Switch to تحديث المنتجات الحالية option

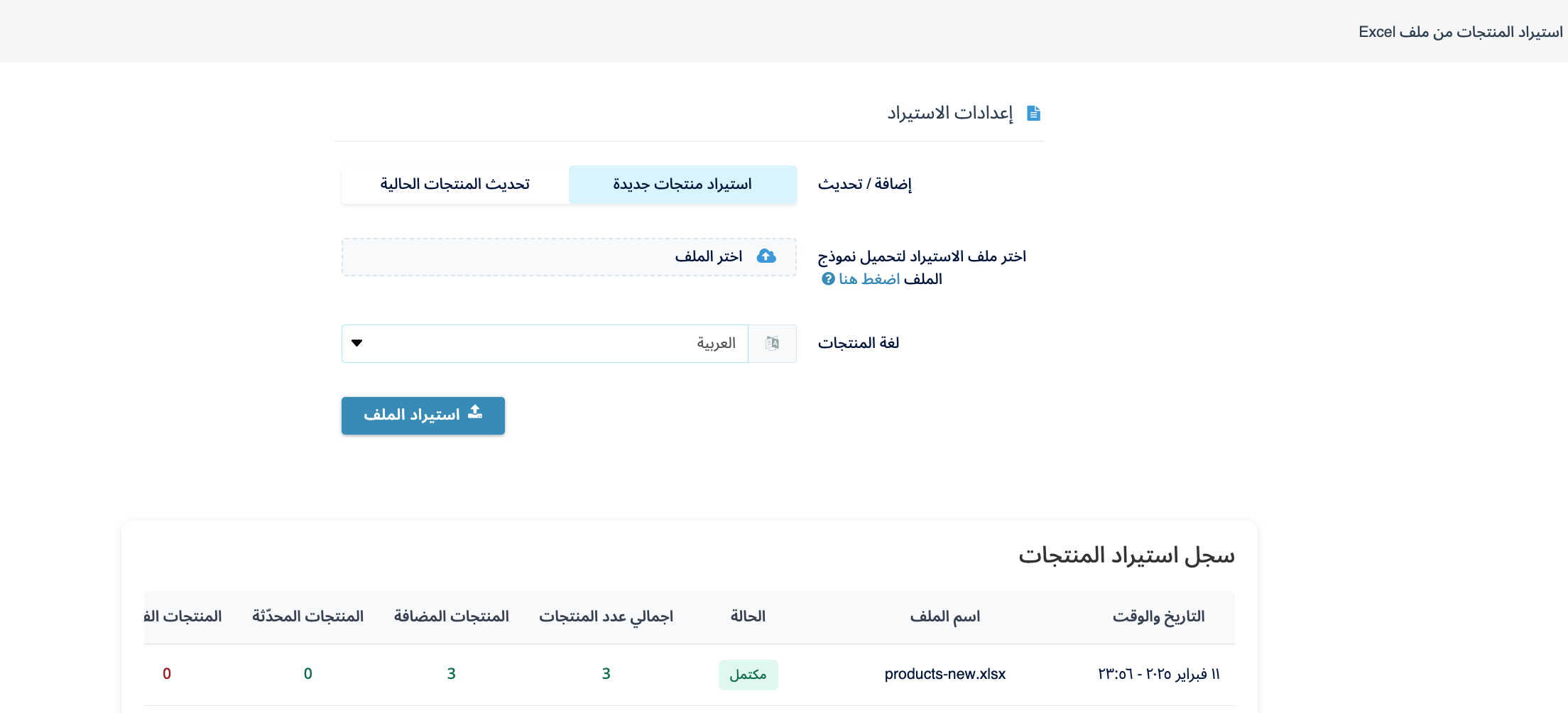click(455, 185)
